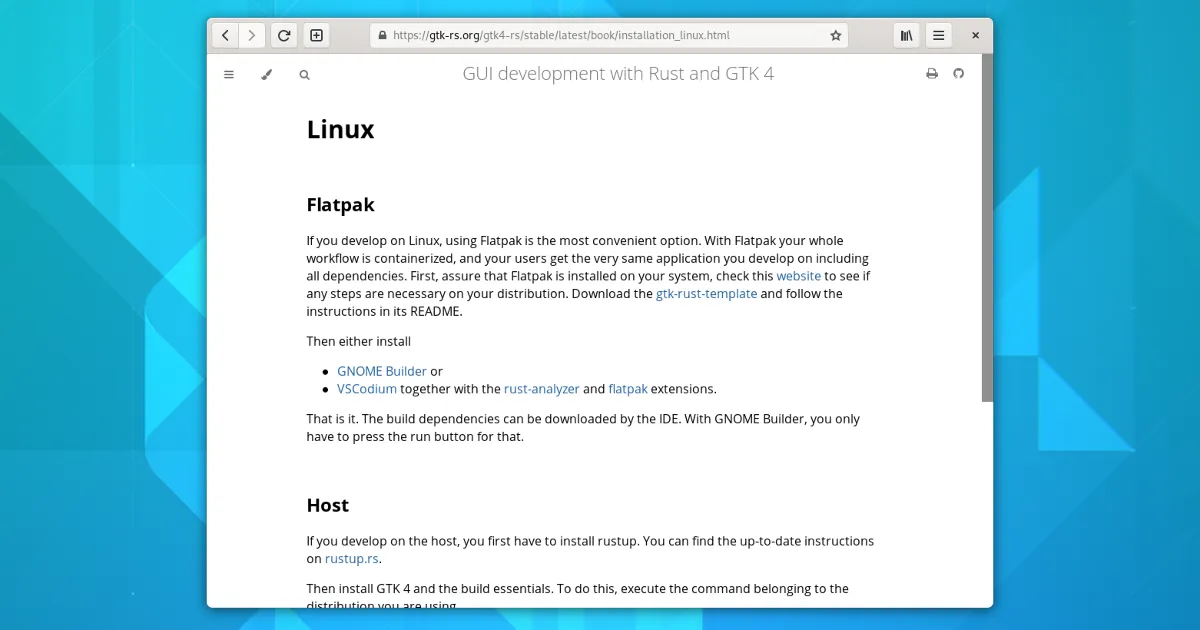Click the page's vertical scrollbar

(987, 228)
